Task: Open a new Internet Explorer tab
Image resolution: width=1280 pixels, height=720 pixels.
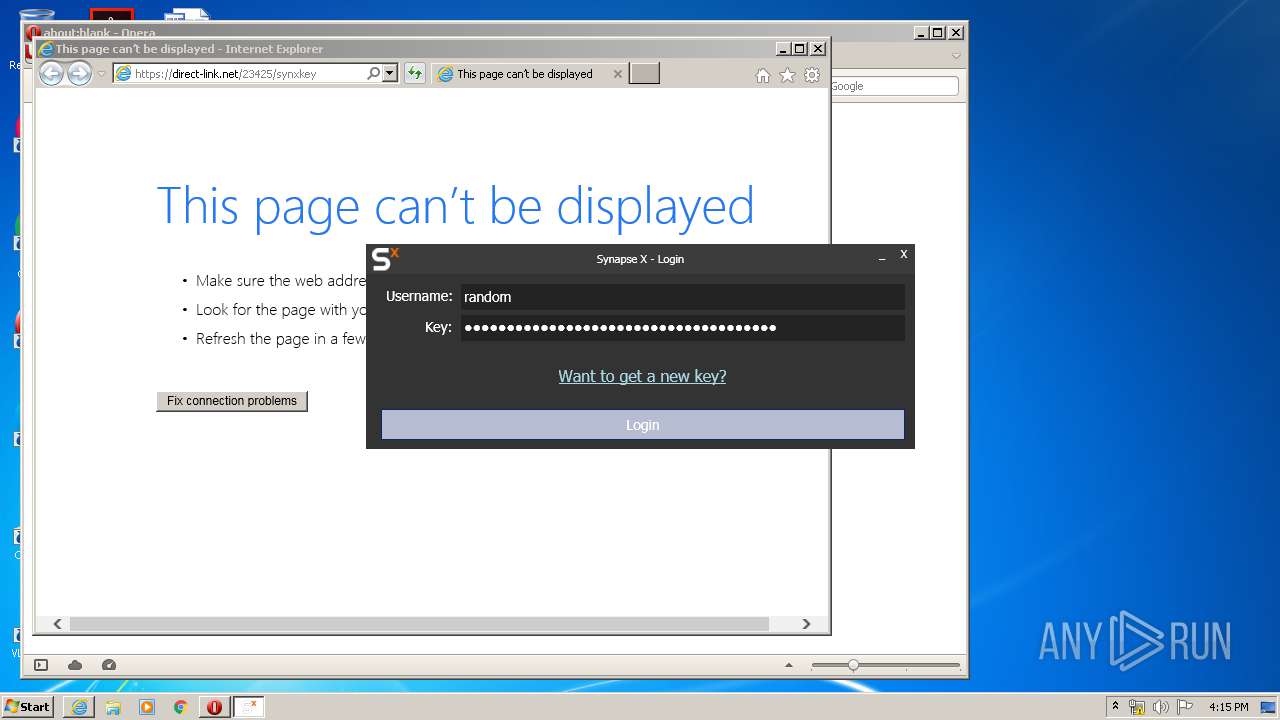Action: point(644,73)
